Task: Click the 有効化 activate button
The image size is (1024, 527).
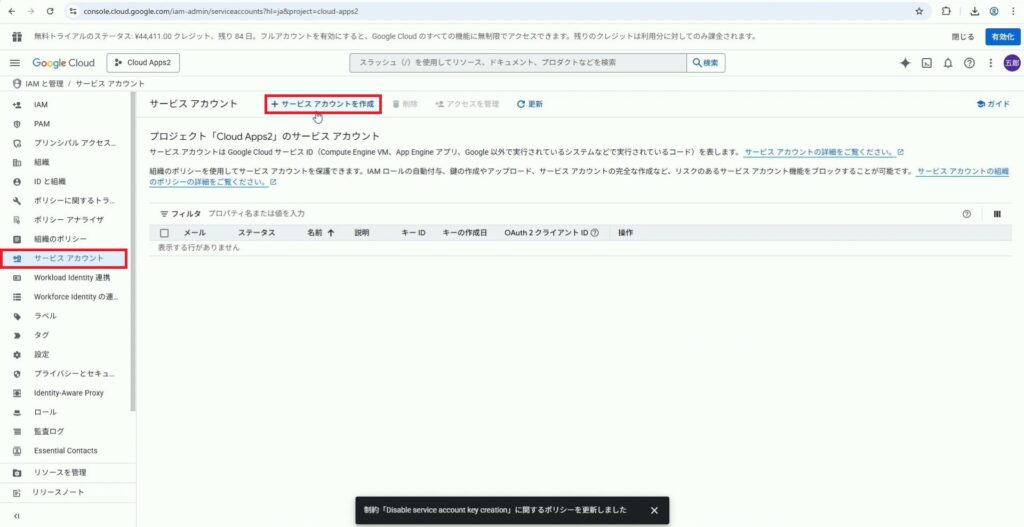Action: click(999, 37)
